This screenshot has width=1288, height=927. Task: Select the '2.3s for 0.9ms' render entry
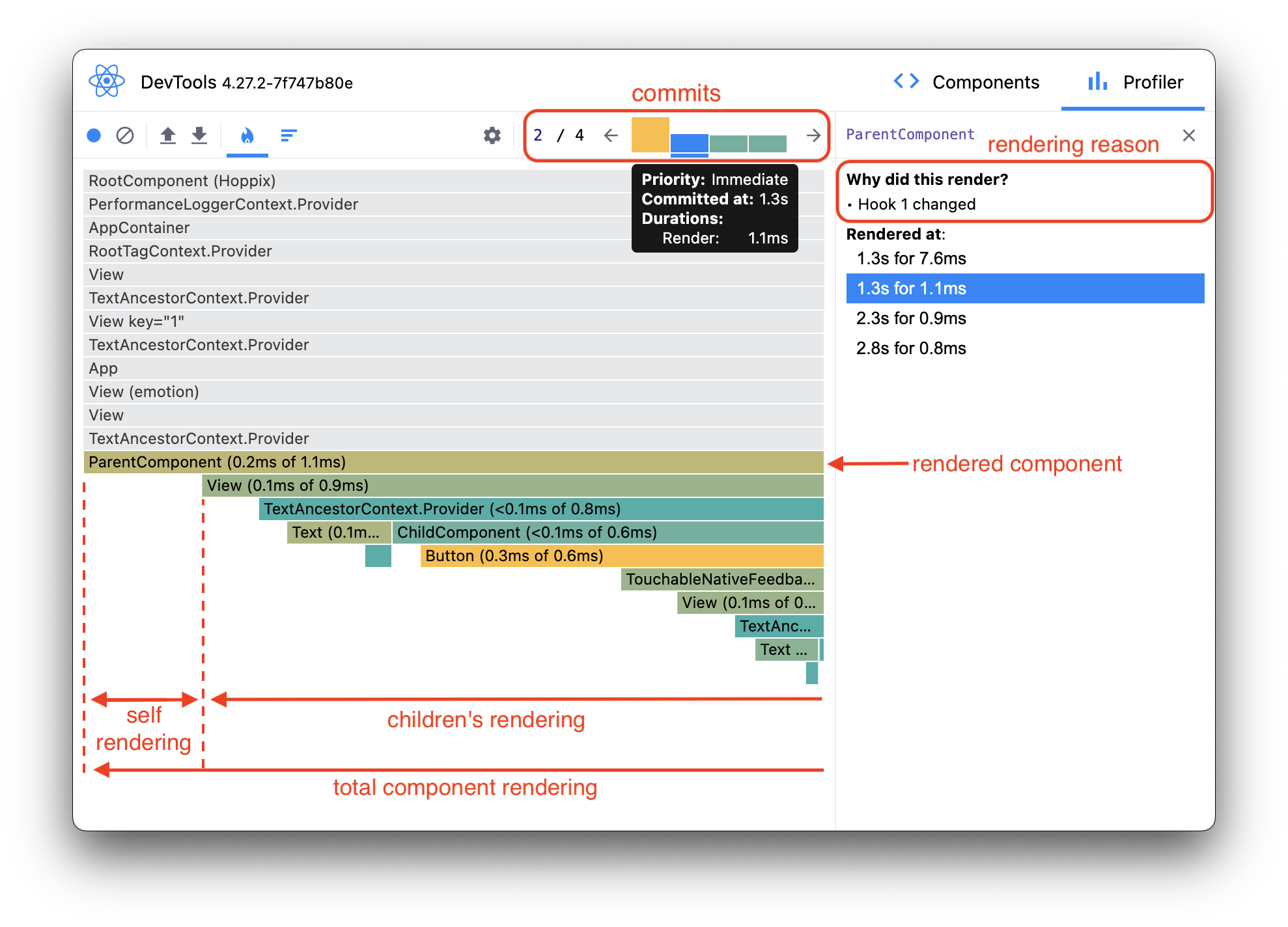point(910,318)
